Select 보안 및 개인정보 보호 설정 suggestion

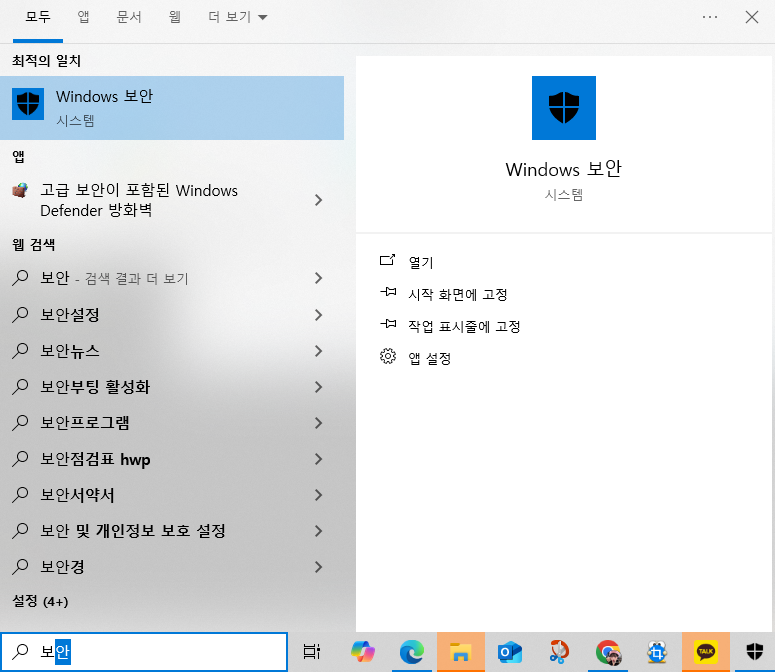point(172,531)
